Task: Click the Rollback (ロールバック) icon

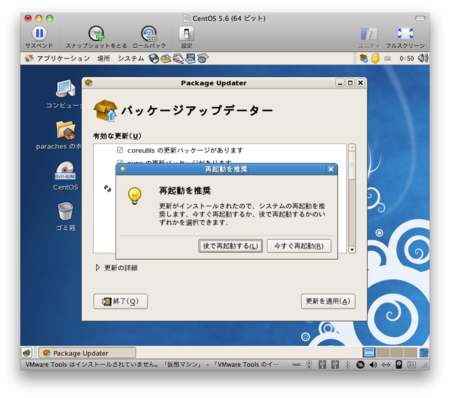Action: tap(149, 34)
